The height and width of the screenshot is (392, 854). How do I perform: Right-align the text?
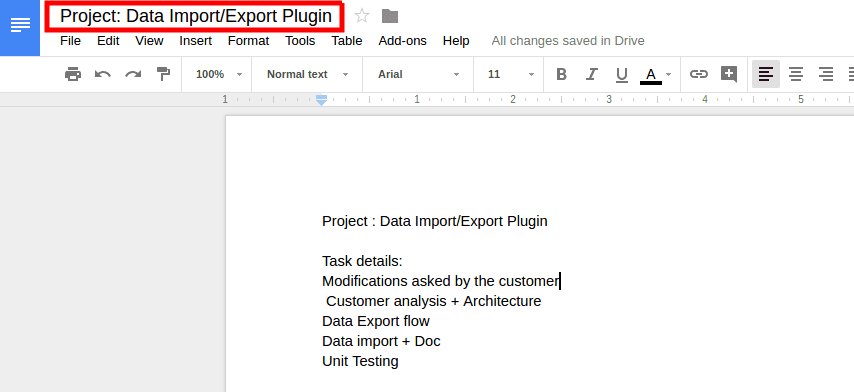click(x=826, y=74)
